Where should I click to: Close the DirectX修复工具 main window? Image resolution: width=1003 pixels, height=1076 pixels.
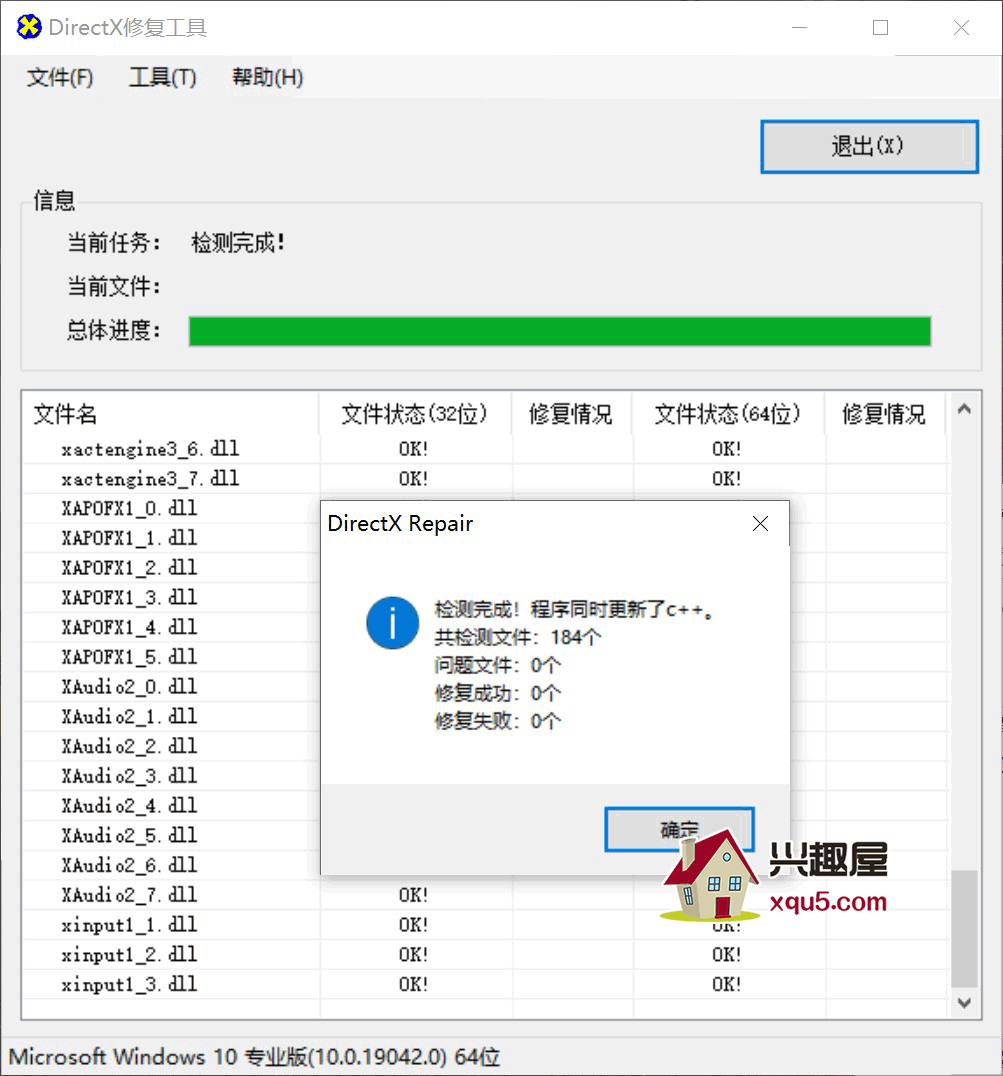pos(961,27)
